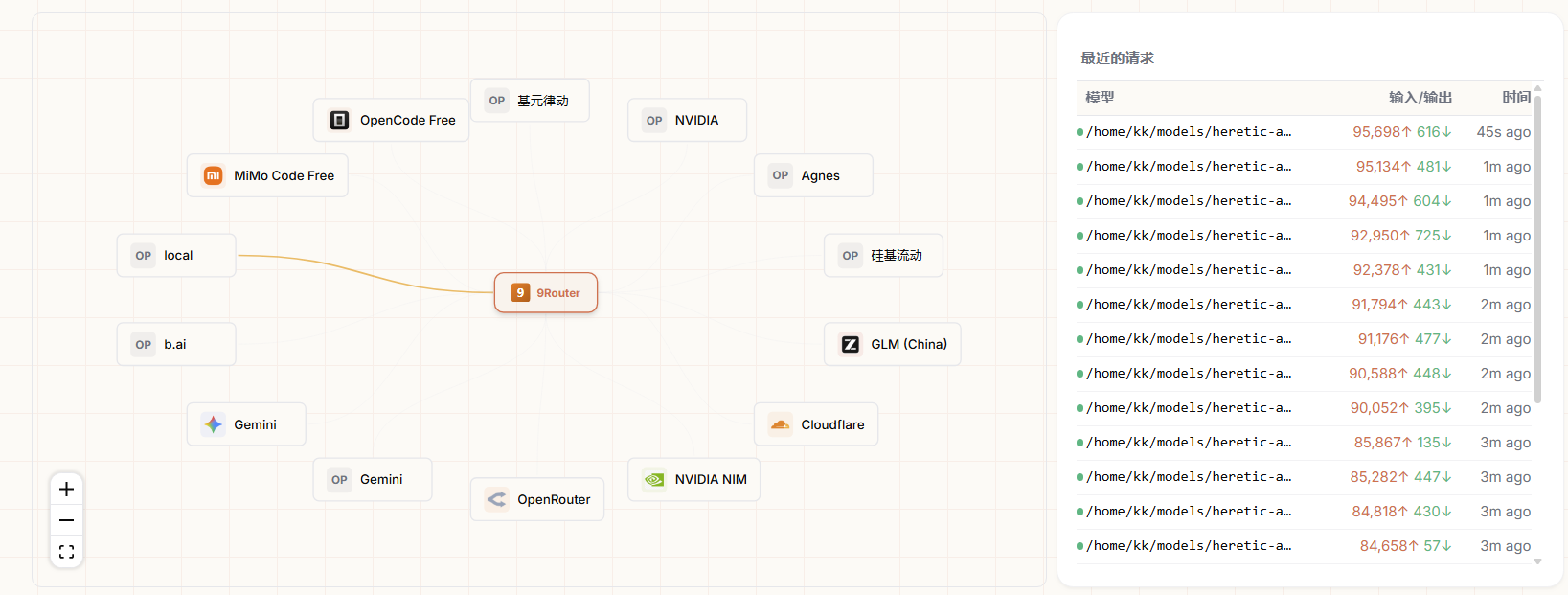Click the green status dot of 45s ago row

(x=1080, y=132)
